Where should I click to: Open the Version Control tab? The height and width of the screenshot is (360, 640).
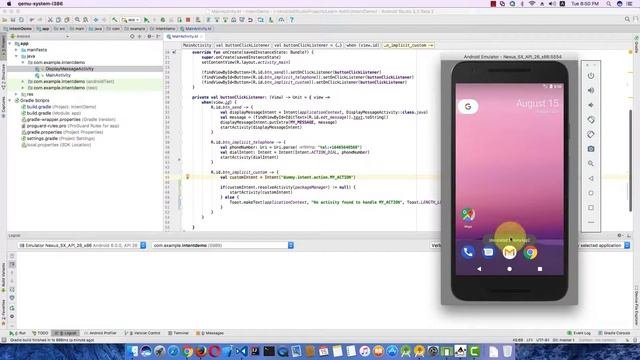142,333
